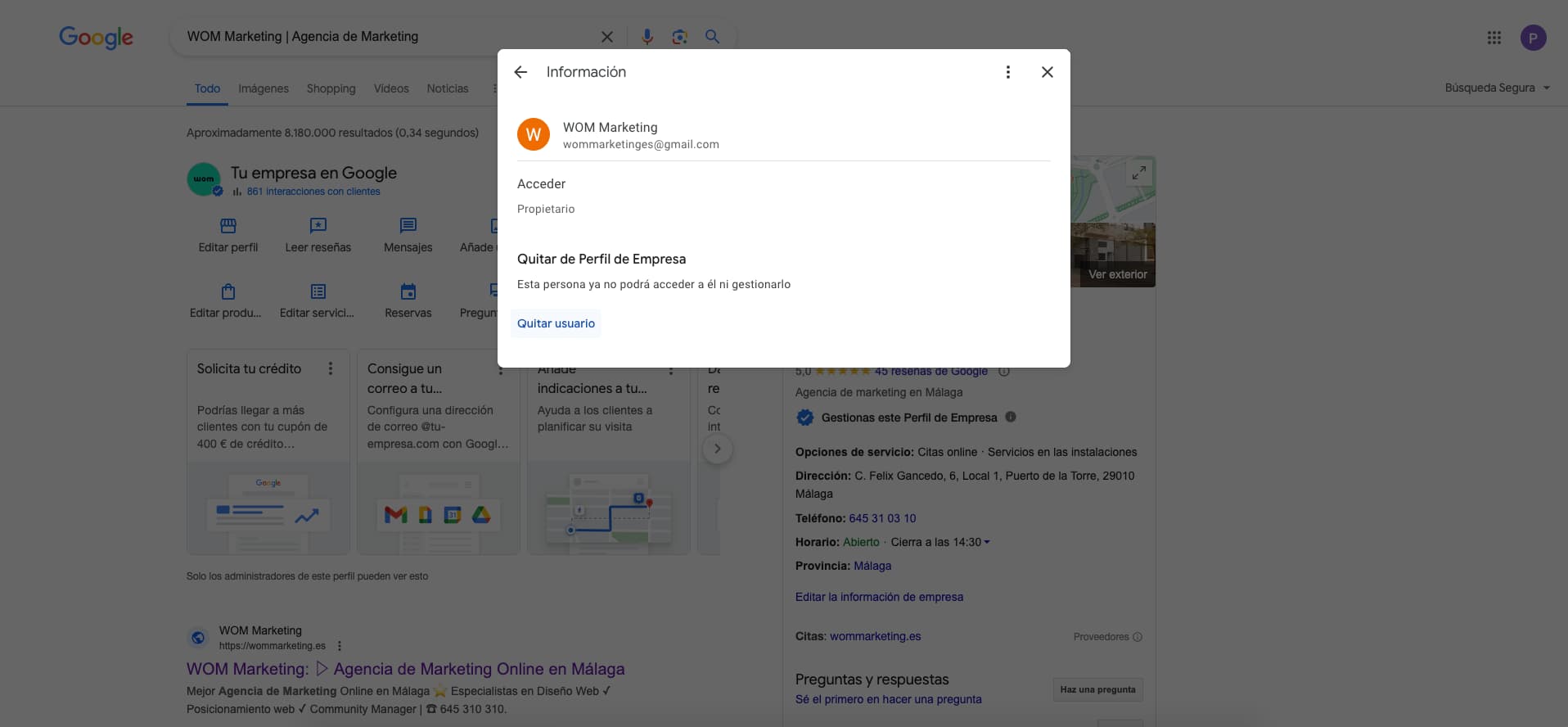Start voice search with microphone icon

(x=647, y=37)
